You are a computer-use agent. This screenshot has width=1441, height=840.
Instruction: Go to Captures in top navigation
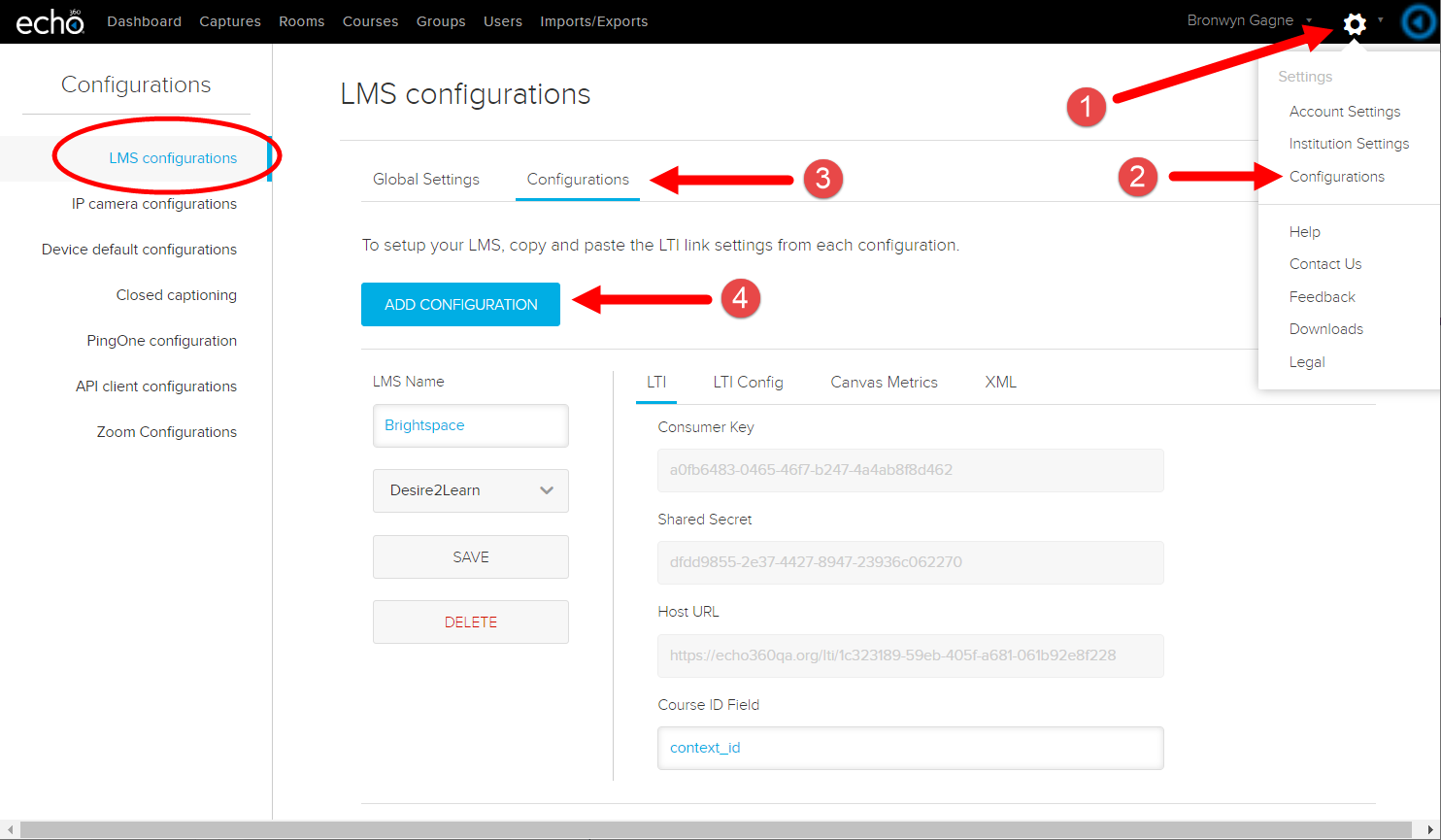pyautogui.click(x=230, y=21)
